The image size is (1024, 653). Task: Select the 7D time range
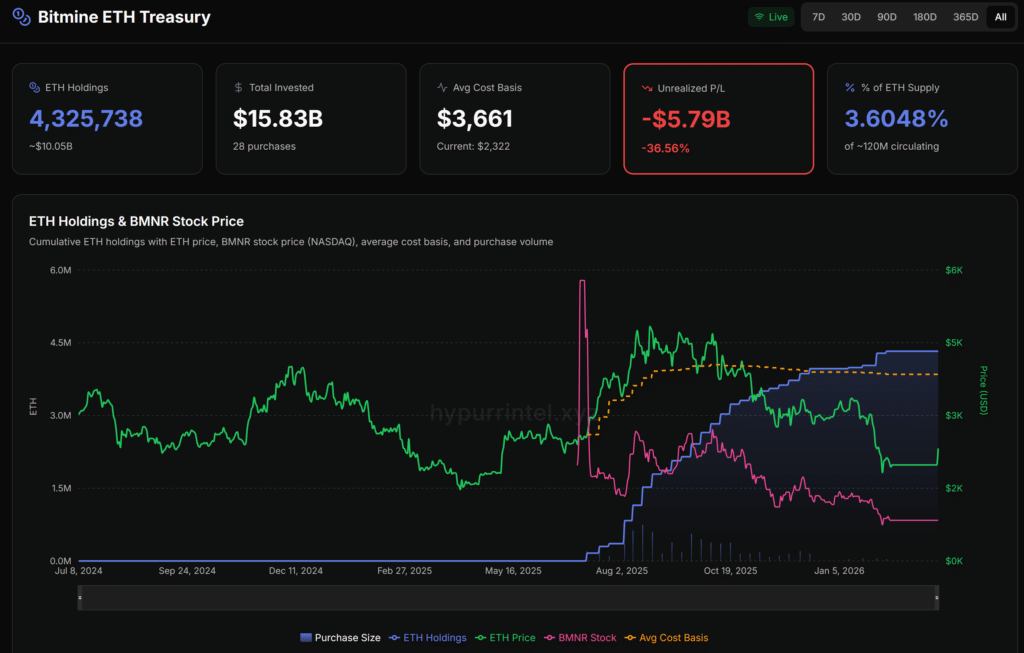tap(818, 17)
